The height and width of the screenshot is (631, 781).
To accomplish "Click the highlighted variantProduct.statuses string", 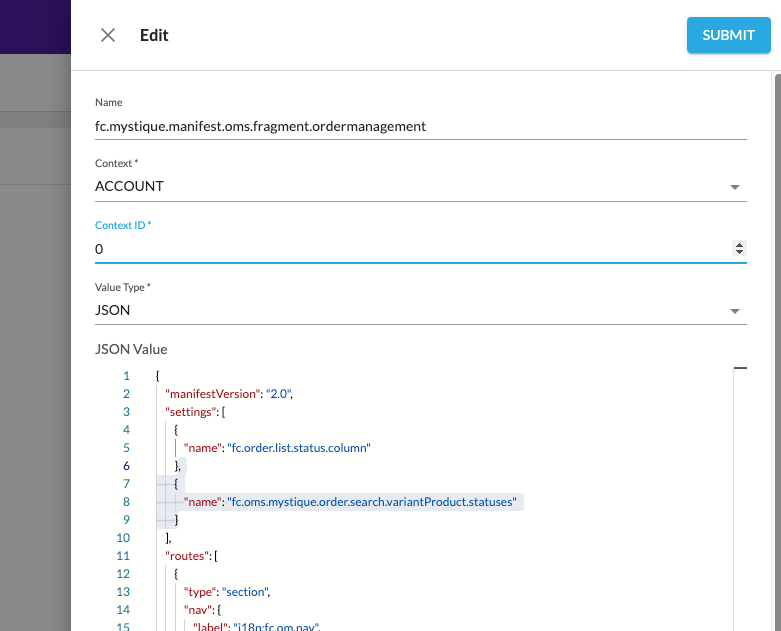I will coord(371,502).
